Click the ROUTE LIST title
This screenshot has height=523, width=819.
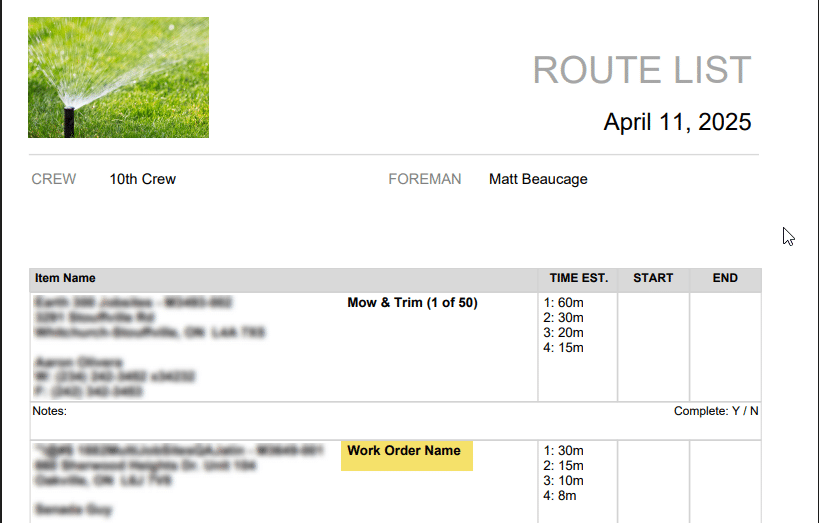tap(642, 70)
